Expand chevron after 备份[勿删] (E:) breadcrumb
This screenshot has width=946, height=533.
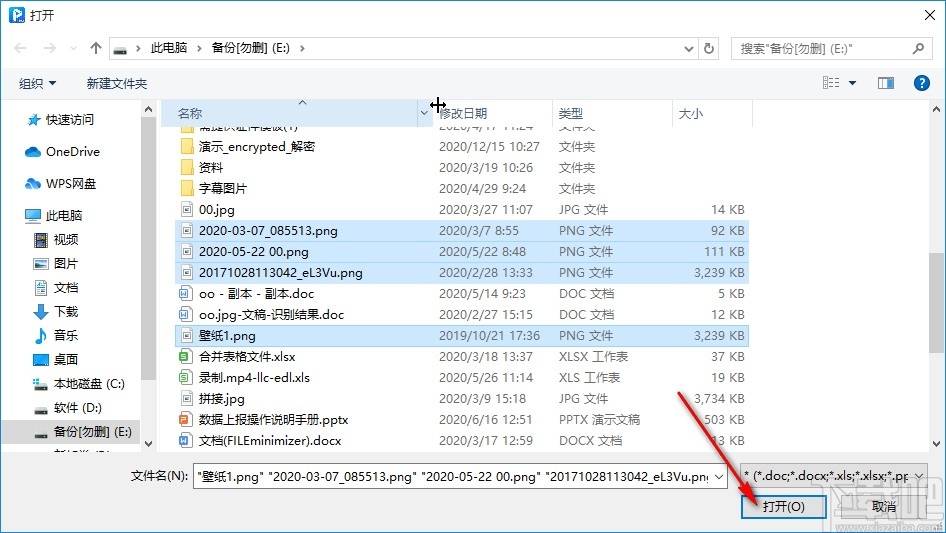tap(302, 48)
